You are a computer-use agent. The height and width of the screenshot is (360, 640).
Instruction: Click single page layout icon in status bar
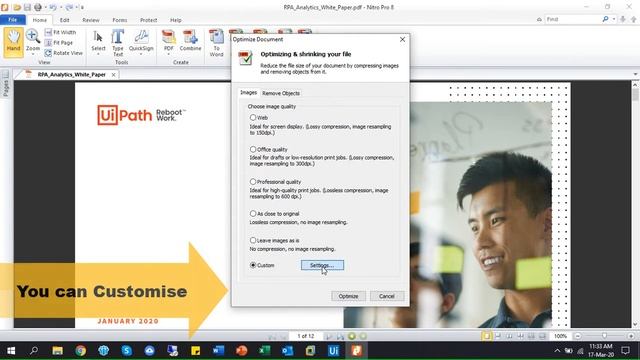[487, 336]
